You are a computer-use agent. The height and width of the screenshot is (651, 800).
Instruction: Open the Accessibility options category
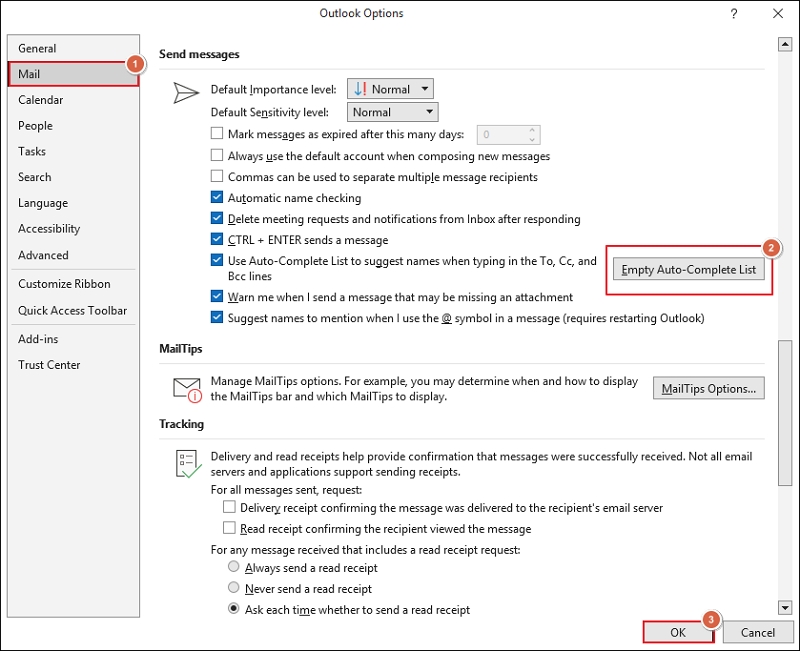tap(73, 229)
